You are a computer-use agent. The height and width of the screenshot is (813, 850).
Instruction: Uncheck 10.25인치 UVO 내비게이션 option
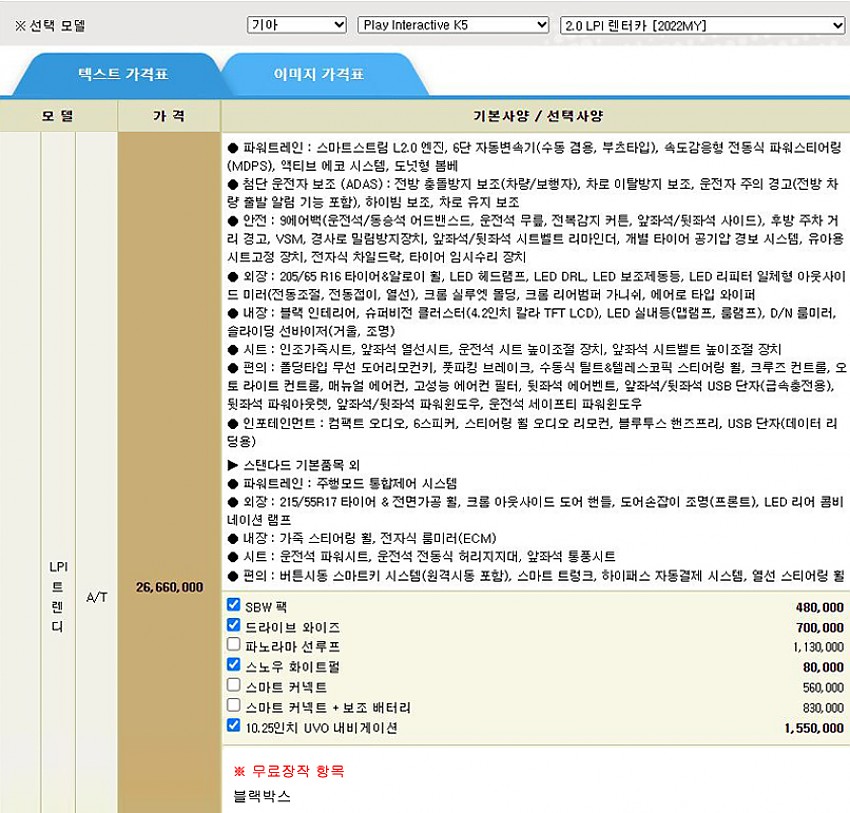[234, 727]
